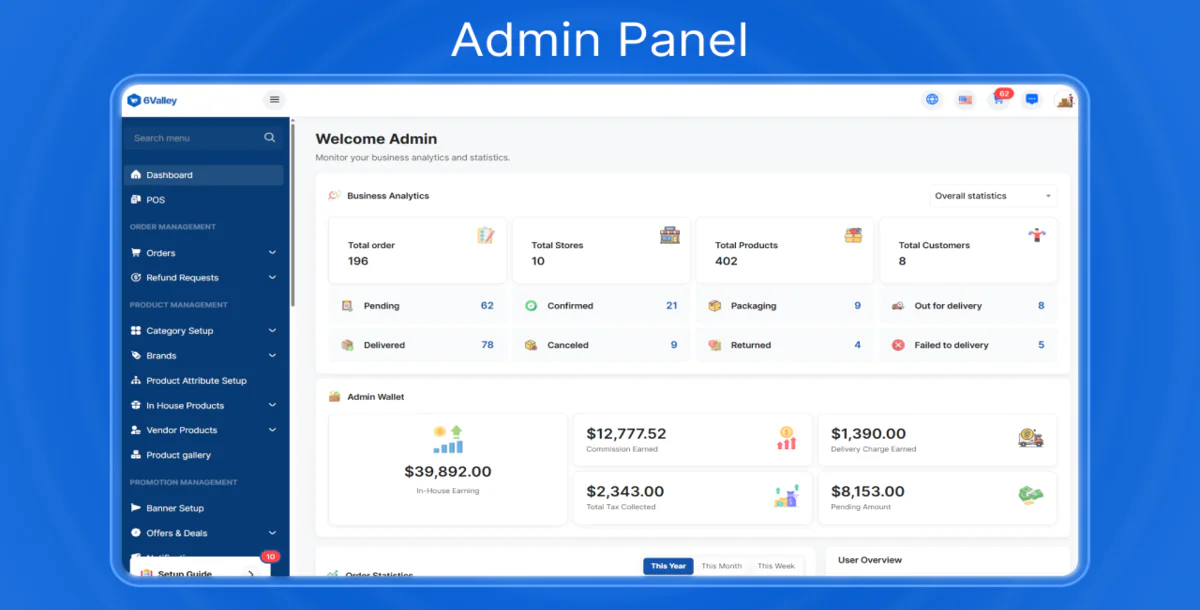
Task: Click the 6Valley logo
Action: [153, 100]
